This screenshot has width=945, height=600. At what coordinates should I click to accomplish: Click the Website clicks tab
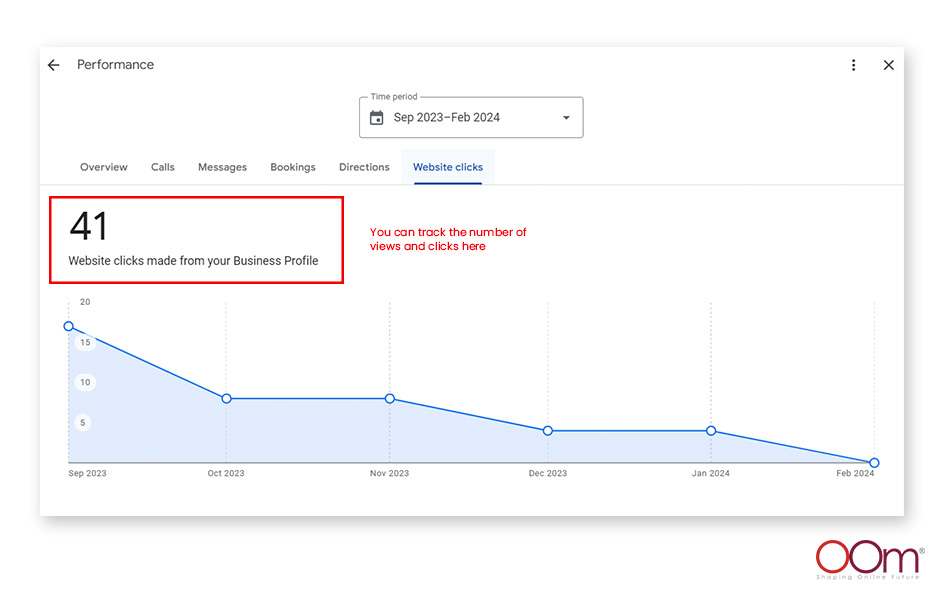tap(448, 167)
